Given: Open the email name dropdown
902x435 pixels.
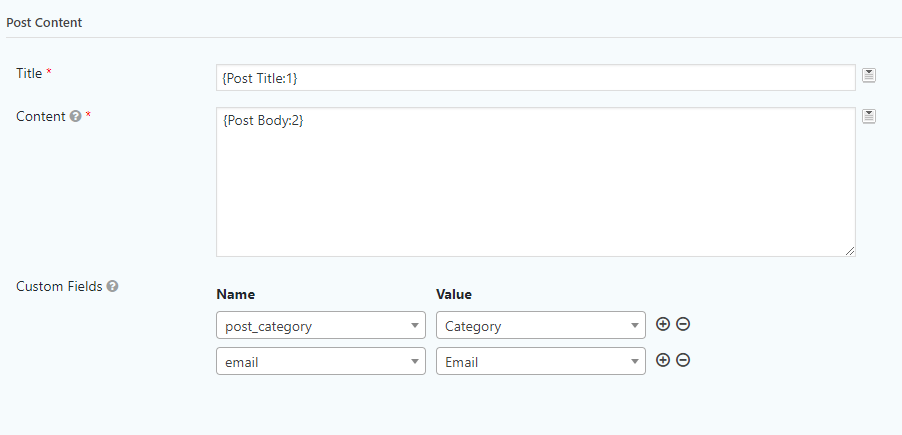Looking at the screenshot, I should (x=321, y=361).
